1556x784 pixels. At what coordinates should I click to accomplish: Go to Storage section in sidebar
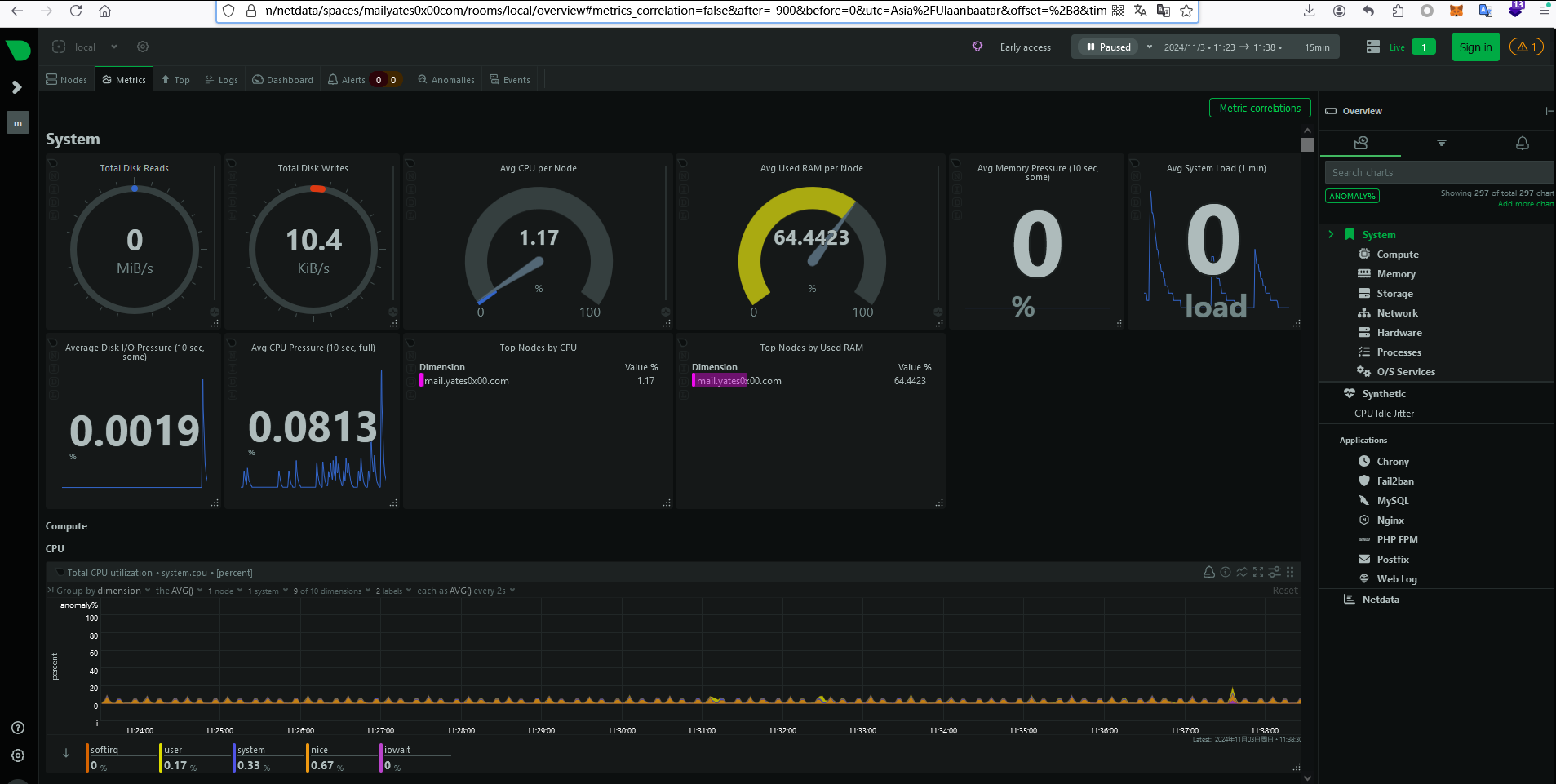(1394, 294)
